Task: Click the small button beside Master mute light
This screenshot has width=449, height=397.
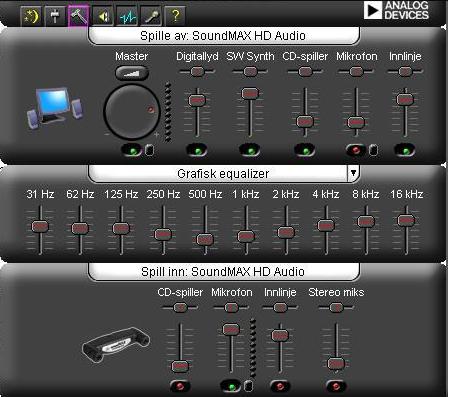Action: tap(150, 150)
